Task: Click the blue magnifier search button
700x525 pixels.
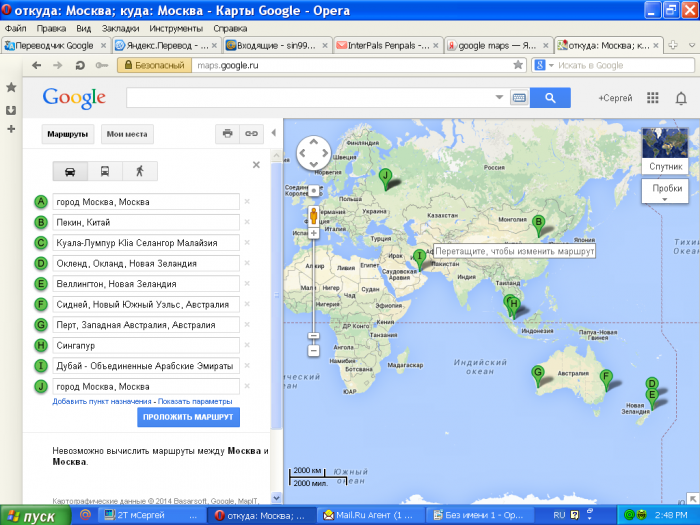Action: coord(550,98)
